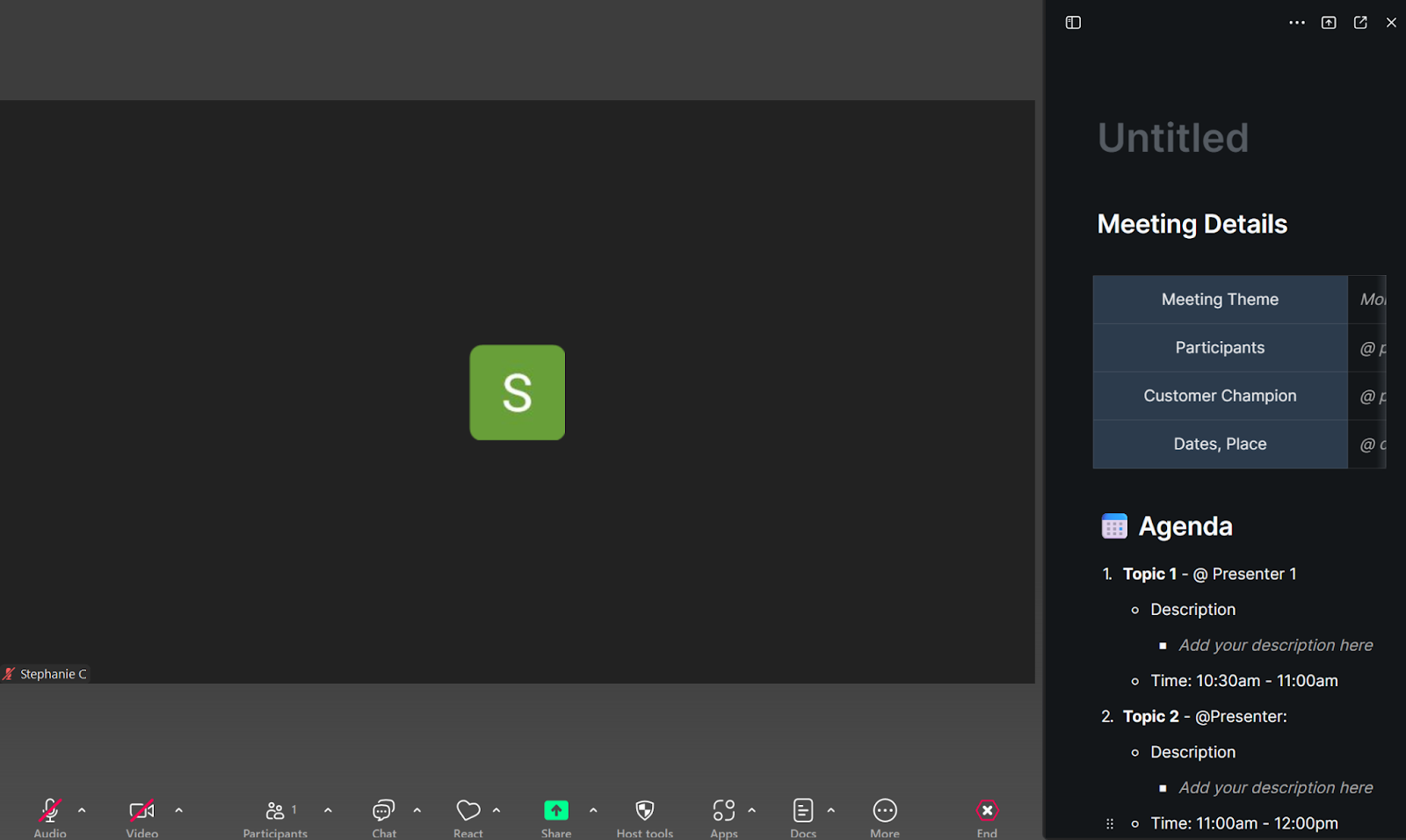
Task: Open audio options chevron
Action: click(x=82, y=810)
